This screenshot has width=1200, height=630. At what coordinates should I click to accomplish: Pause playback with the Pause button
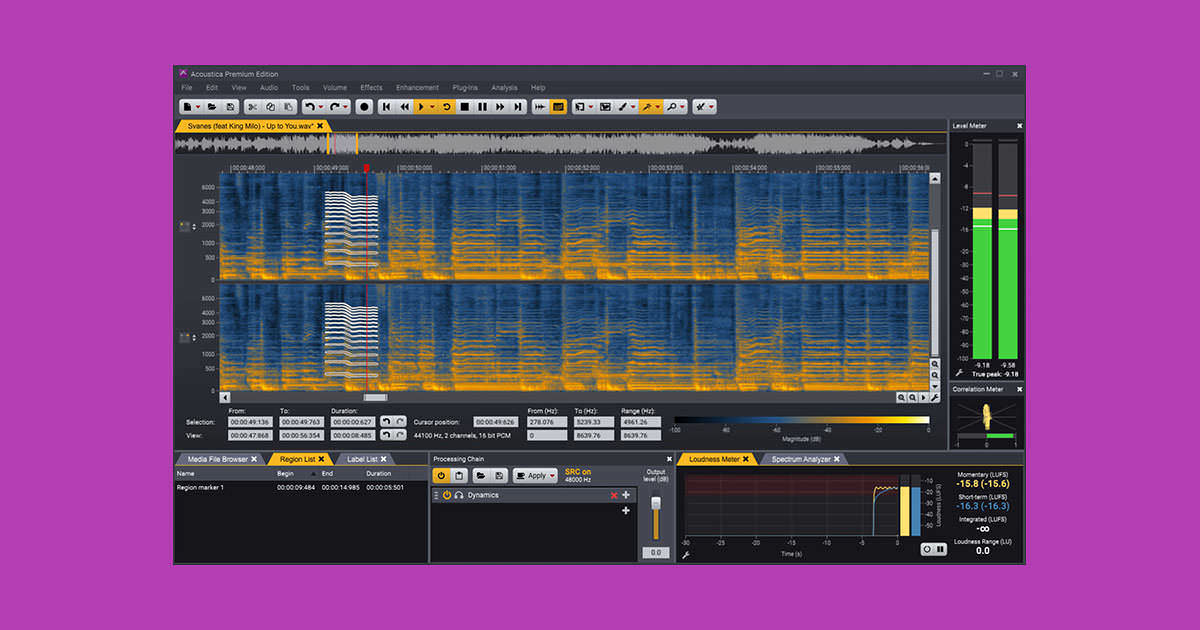click(482, 106)
